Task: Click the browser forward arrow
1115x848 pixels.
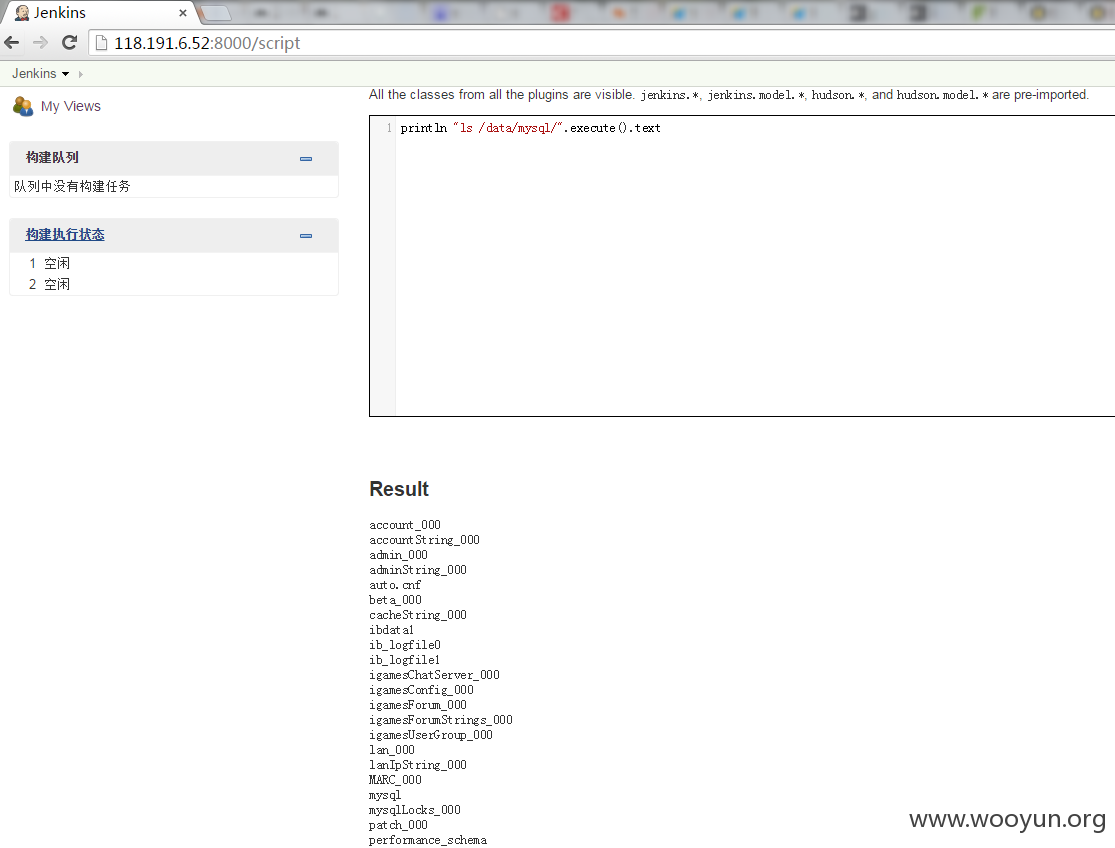Action: [40, 43]
